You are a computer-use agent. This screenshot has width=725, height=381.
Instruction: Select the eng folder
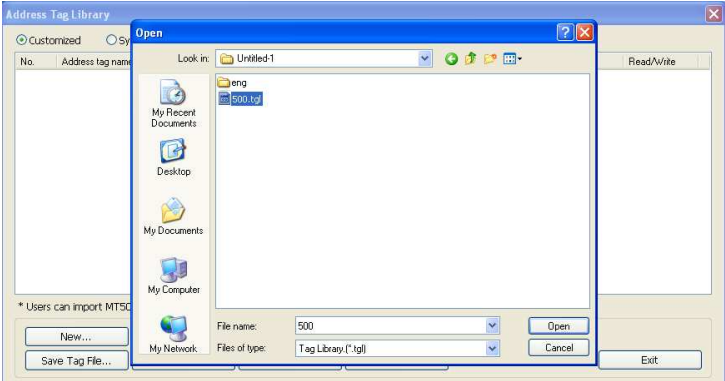(x=232, y=83)
